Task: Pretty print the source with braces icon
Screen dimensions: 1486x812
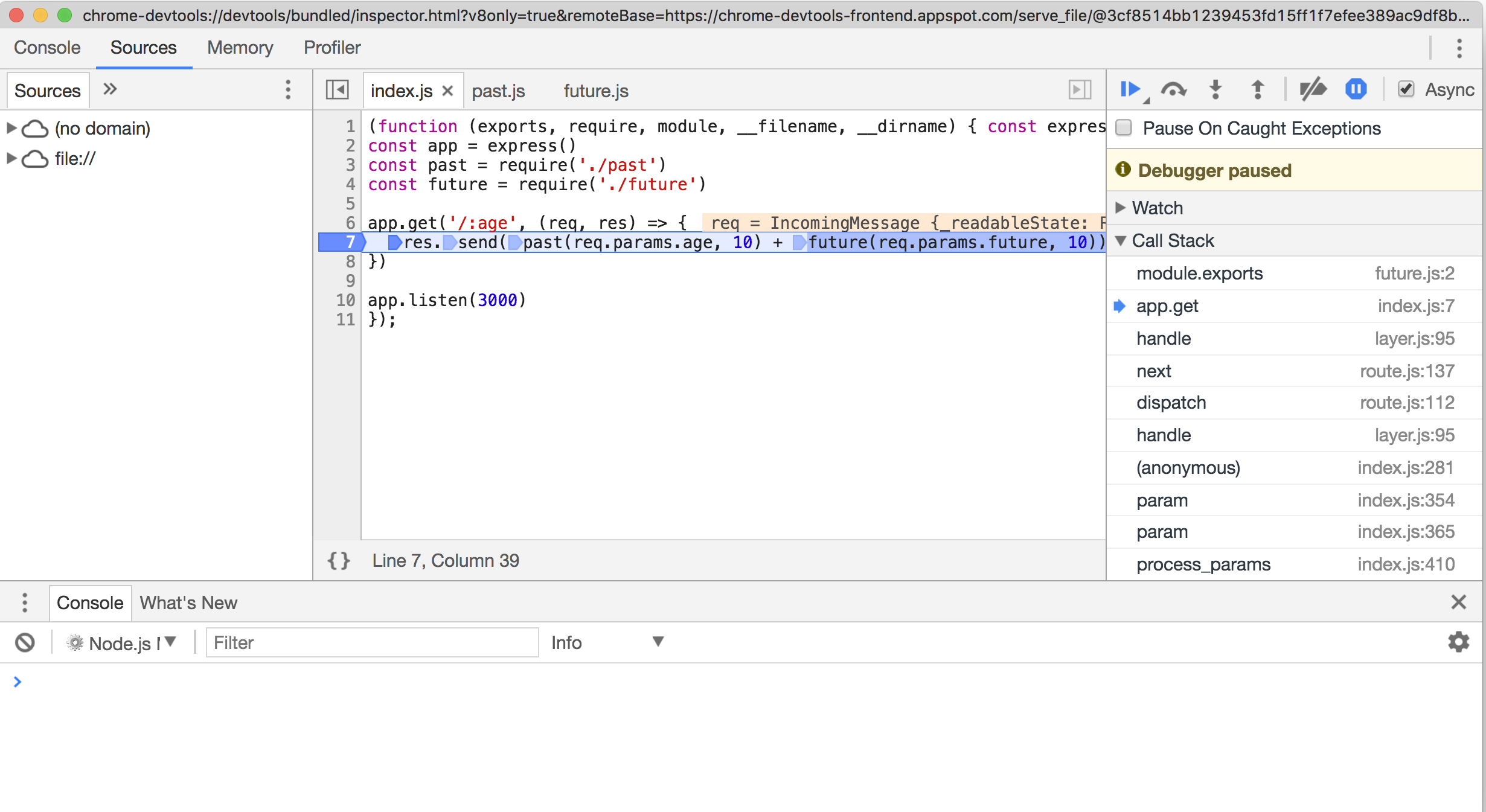Action: tap(339, 561)
